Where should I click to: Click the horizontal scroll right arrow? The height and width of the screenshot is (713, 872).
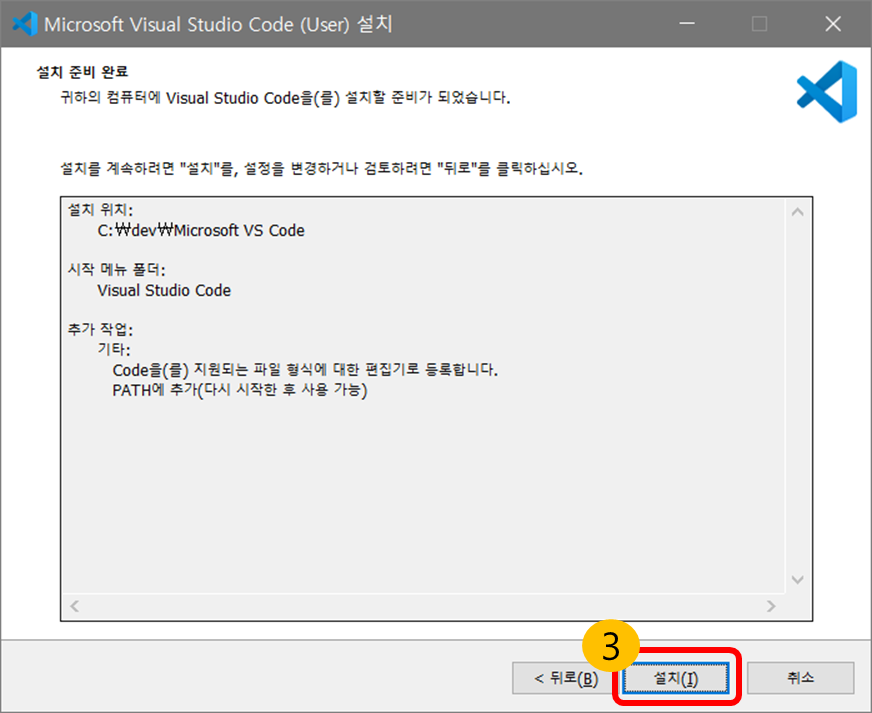coord(771,606)
